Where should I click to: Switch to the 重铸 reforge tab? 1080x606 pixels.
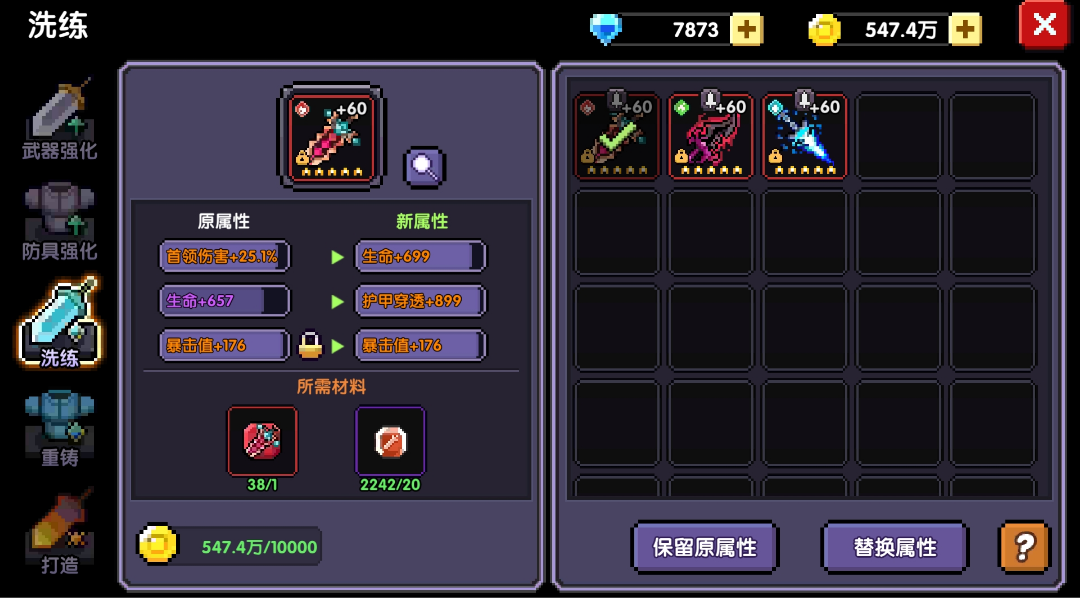59,428
